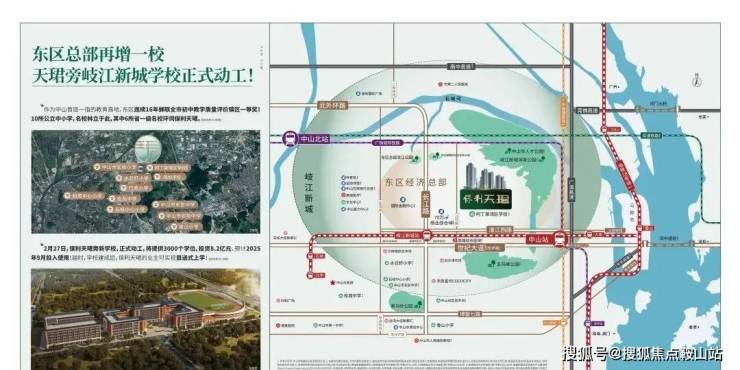Click the 东区经济总部 area label
740x370 pixels.
[x=415, y=182]
